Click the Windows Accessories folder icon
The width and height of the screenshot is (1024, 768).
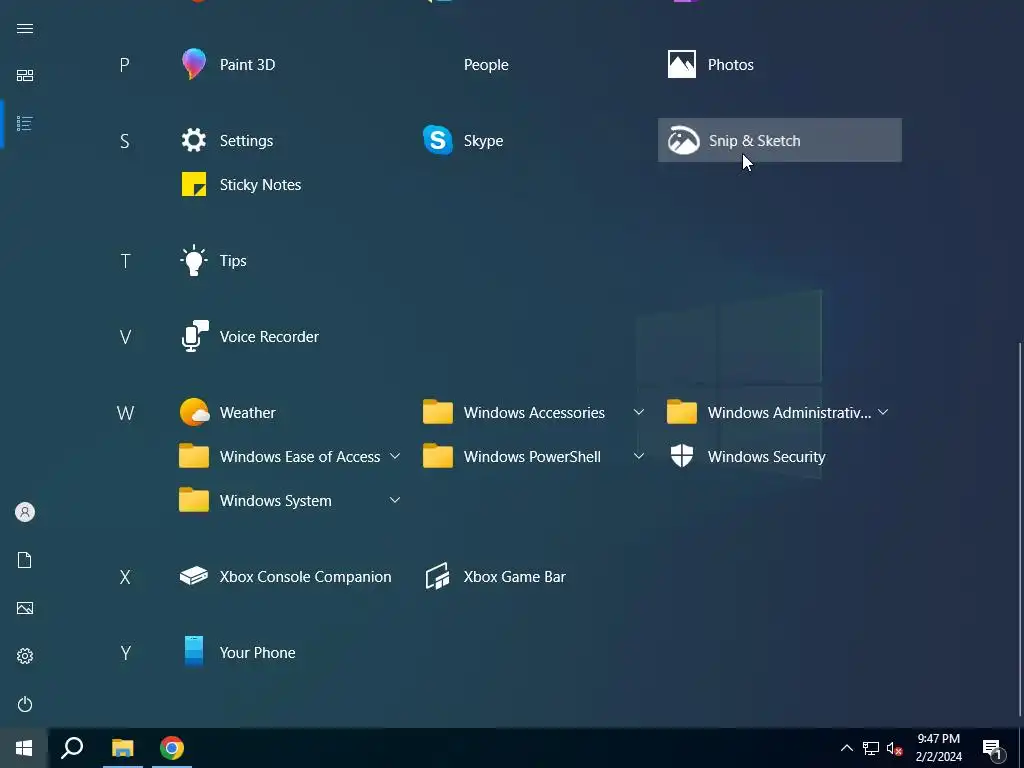[x=438, y=412]
